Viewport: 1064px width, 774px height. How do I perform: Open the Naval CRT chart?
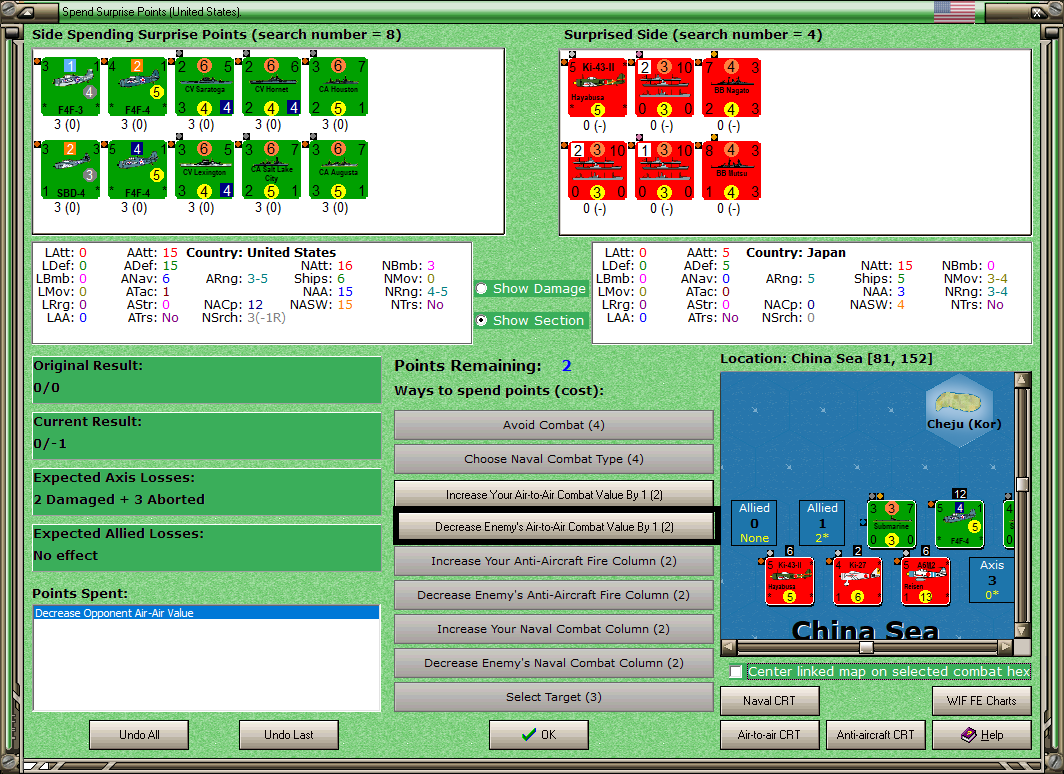click(x=770, y=701)
